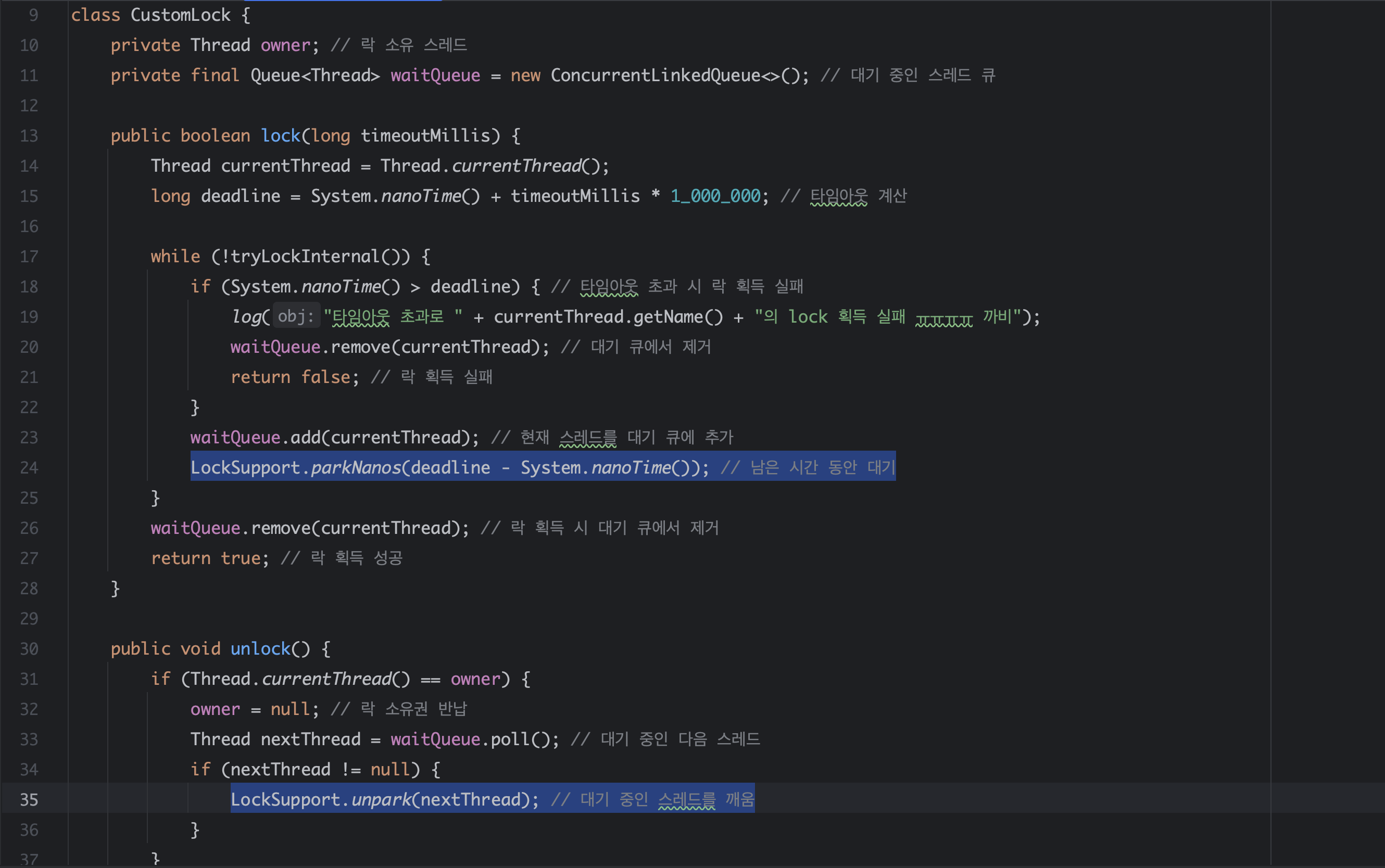Click the 'obj:' parameter inlay hint
This screenshot has width=1385, height=868.
click(x=296, y=316)
